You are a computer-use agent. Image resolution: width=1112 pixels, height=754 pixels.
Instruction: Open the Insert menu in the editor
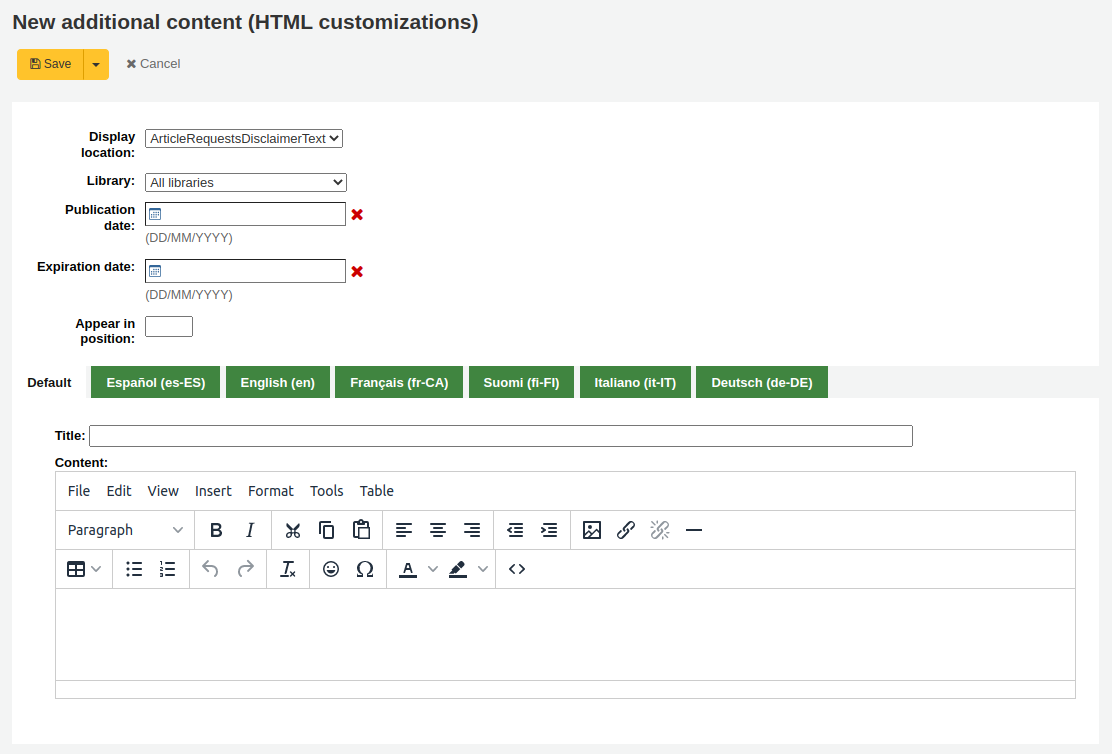point(213,491)
